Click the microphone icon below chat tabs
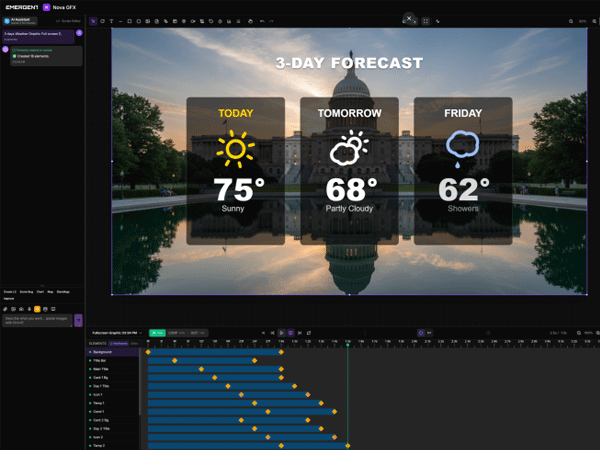The image size is (600, 450). (x=29, y=309)
